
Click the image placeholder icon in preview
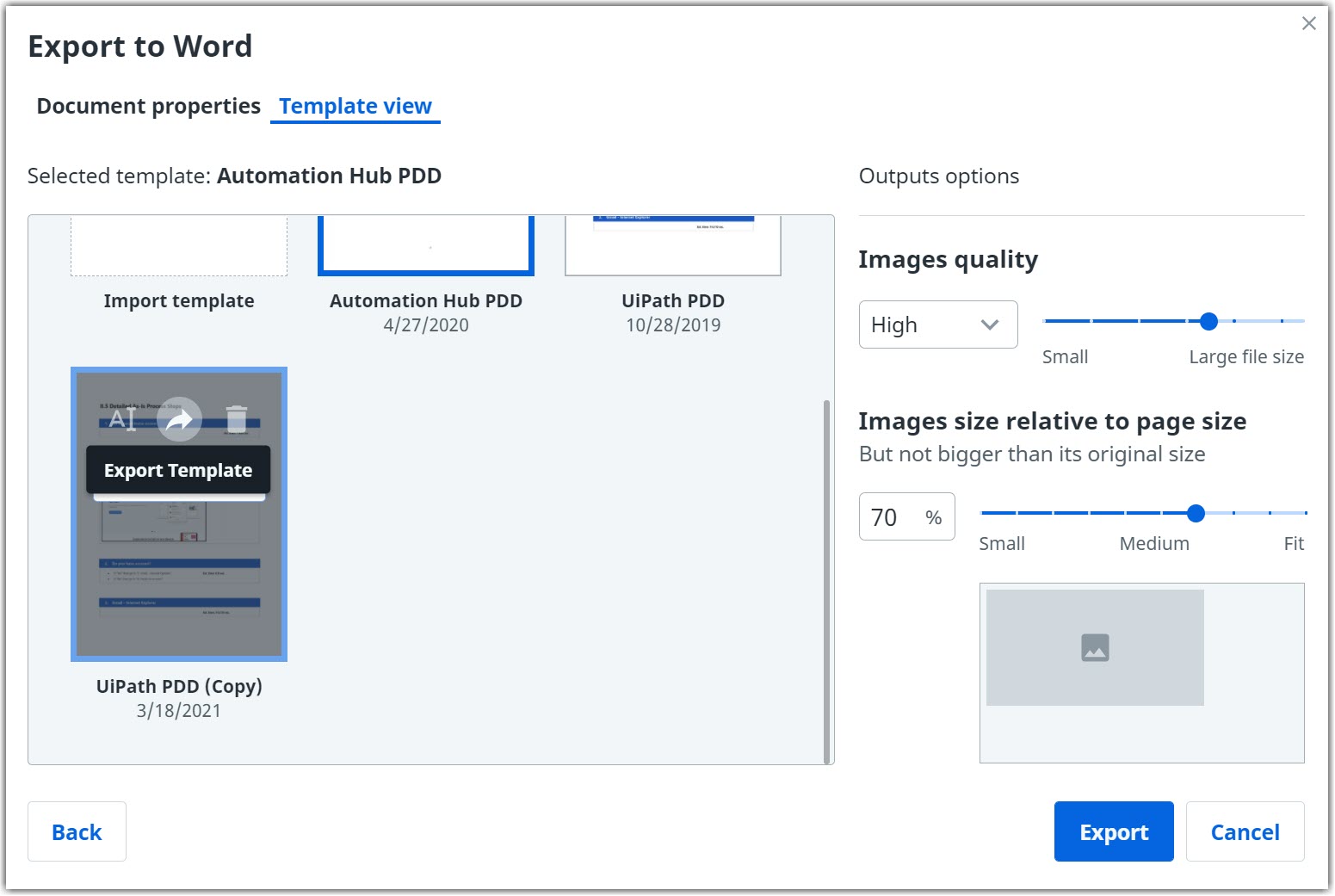coord(1095,647)
